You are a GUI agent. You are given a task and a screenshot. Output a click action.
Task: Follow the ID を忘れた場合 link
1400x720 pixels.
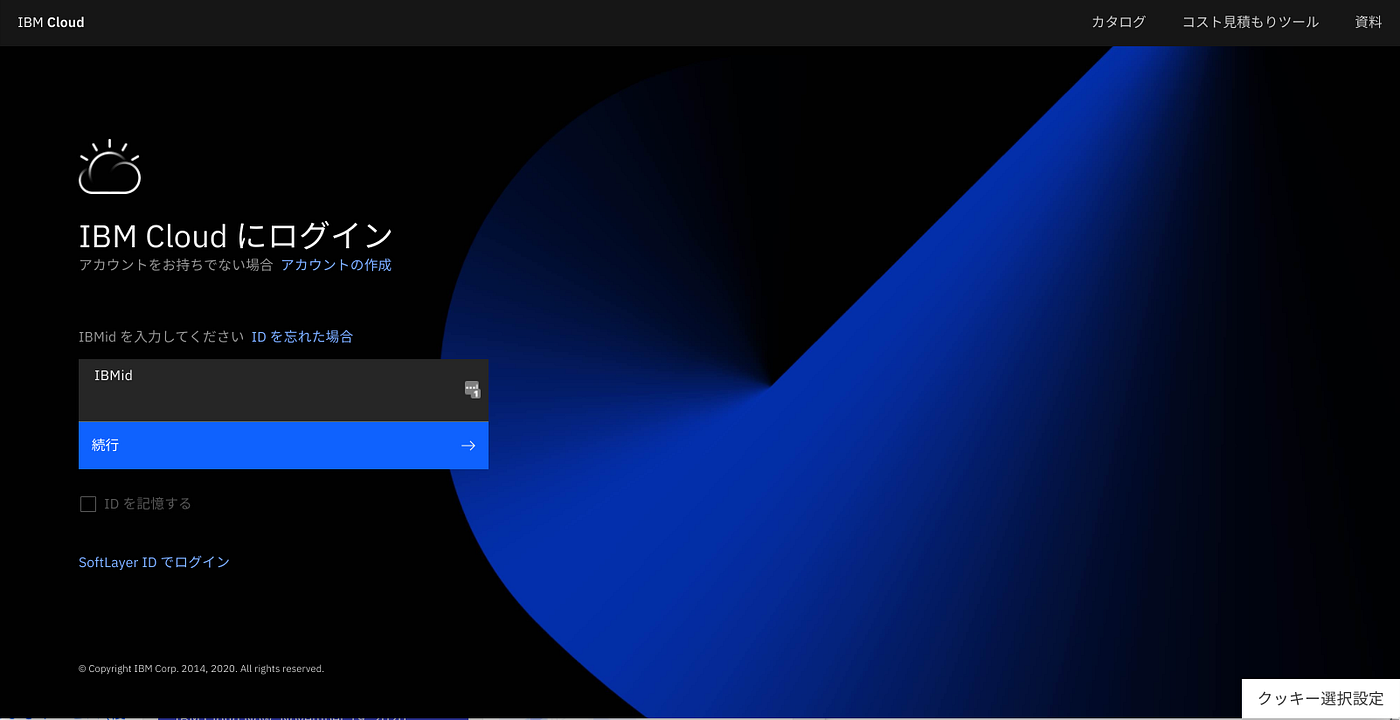point(302,337)
